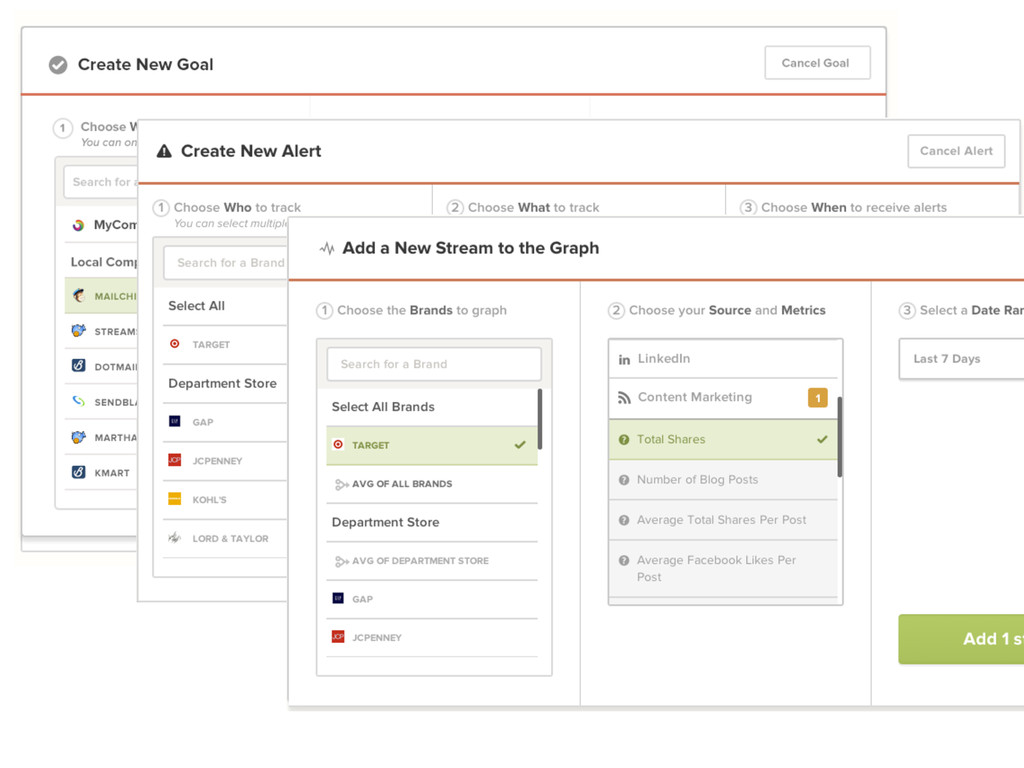Select LORD & TAYLOR in Create New Alert
This screenshot has width=1024, height=768.
[224, 538]
